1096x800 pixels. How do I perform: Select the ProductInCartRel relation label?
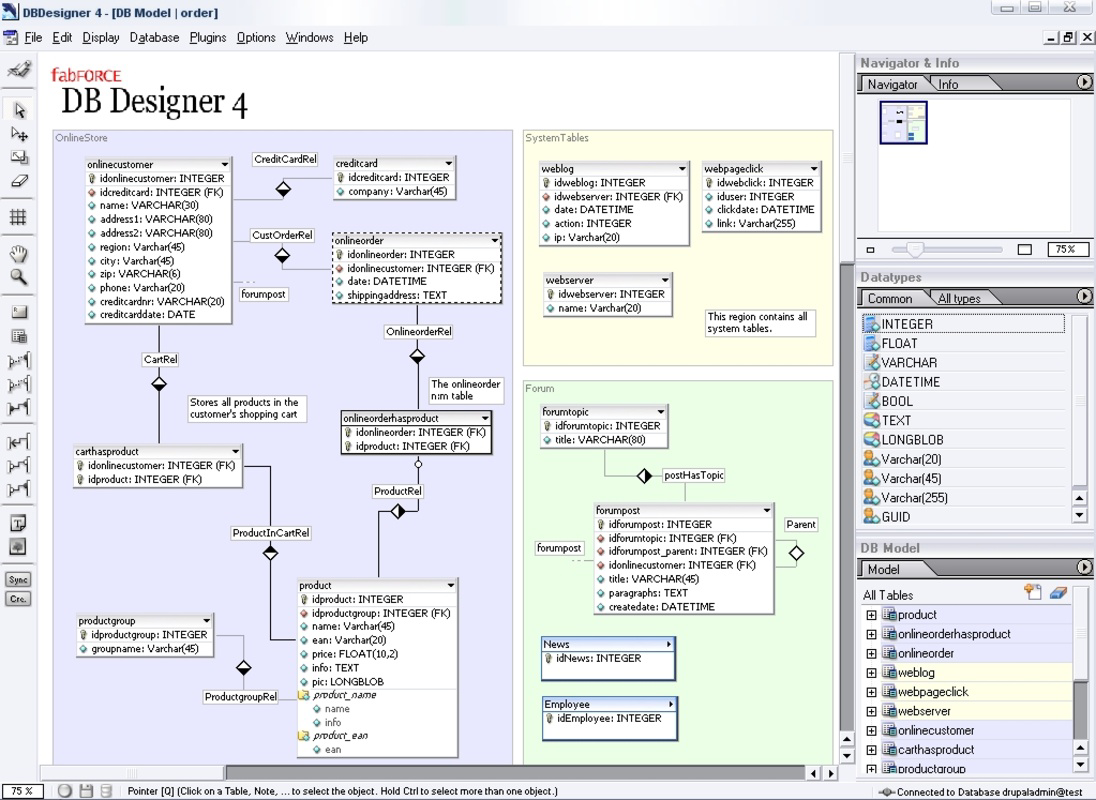[271, 533]
